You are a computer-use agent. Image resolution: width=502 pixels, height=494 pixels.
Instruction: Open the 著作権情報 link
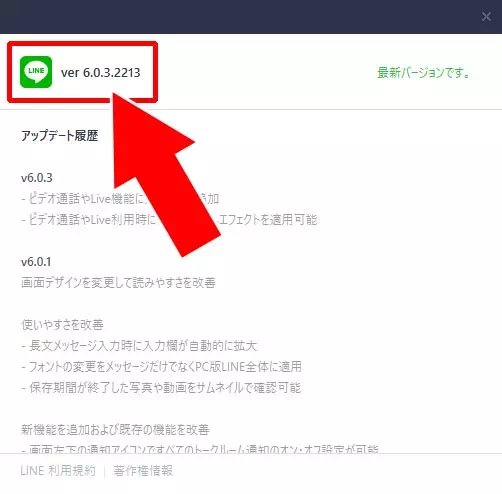[143, 471]
